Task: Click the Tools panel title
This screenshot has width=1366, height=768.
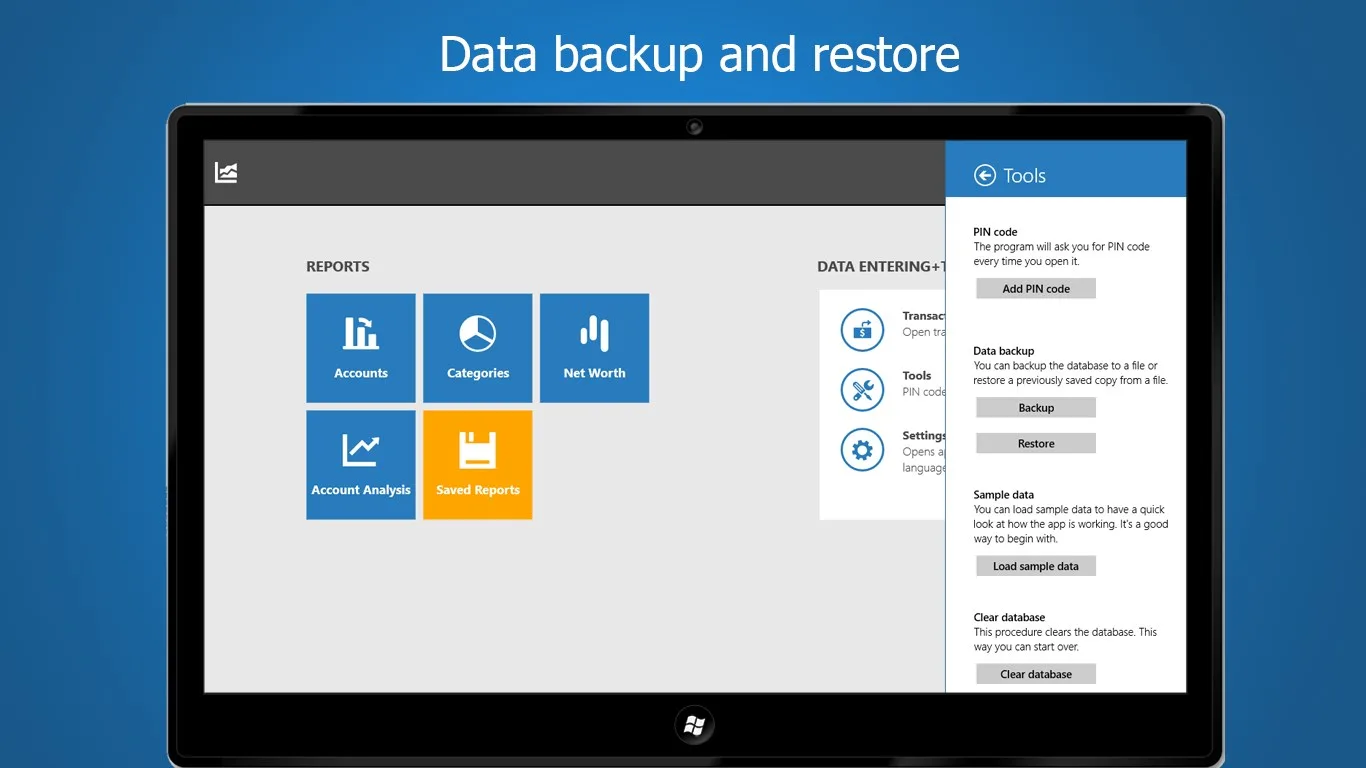Action: [x=1025, y=176]
